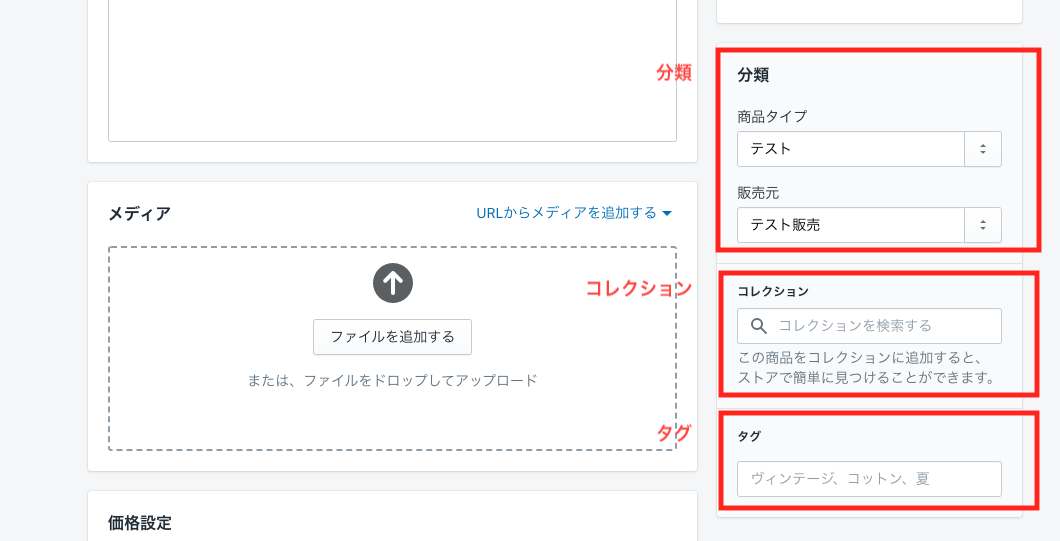
Task: Click the ファイルをドロップしてアップロード drop zone text
Action: pyautogui.click(x=392, y=380)
